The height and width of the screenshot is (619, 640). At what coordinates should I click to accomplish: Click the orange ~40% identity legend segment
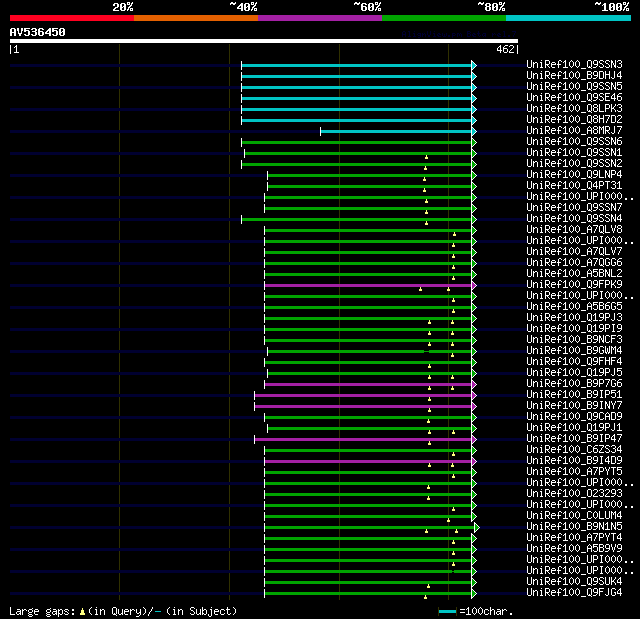point(196,18)
